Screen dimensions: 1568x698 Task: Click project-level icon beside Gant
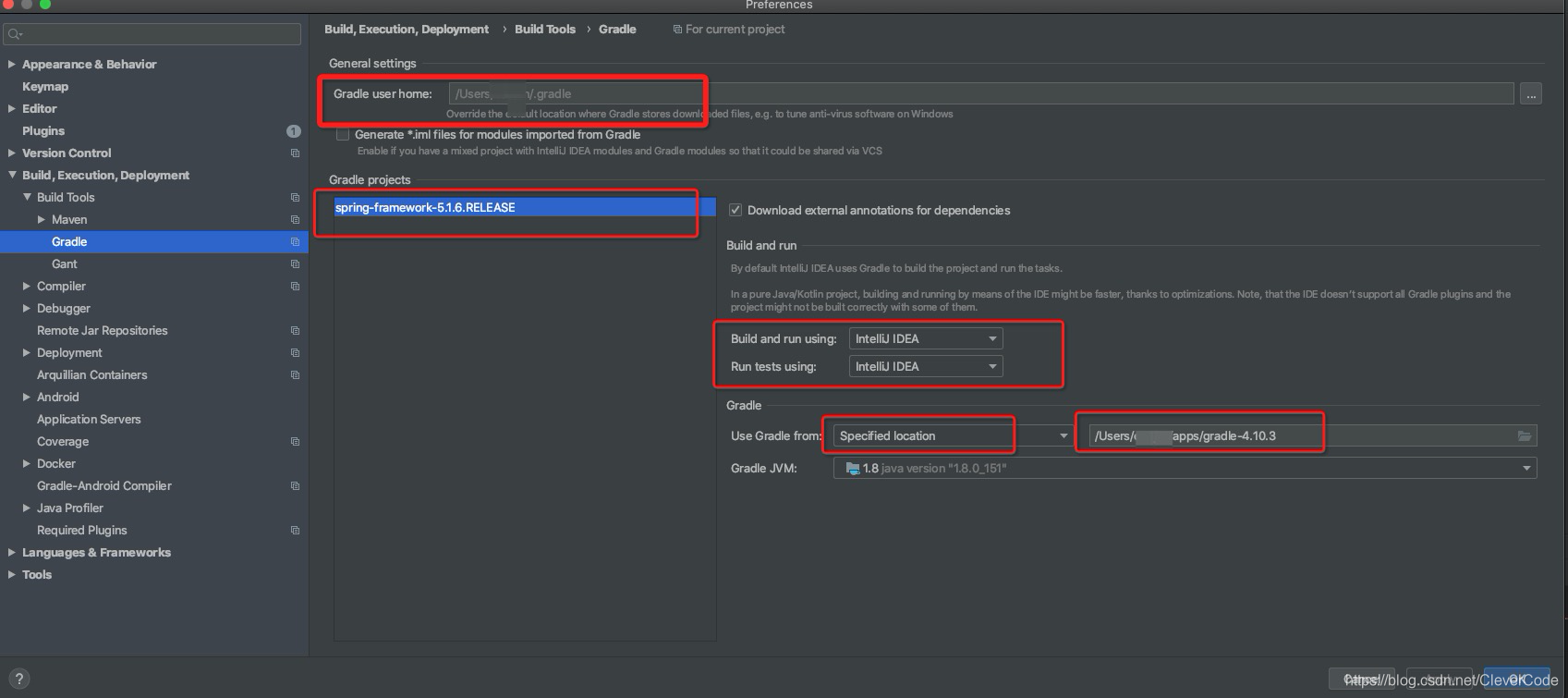pyautogui.click(x=295, y=263)
